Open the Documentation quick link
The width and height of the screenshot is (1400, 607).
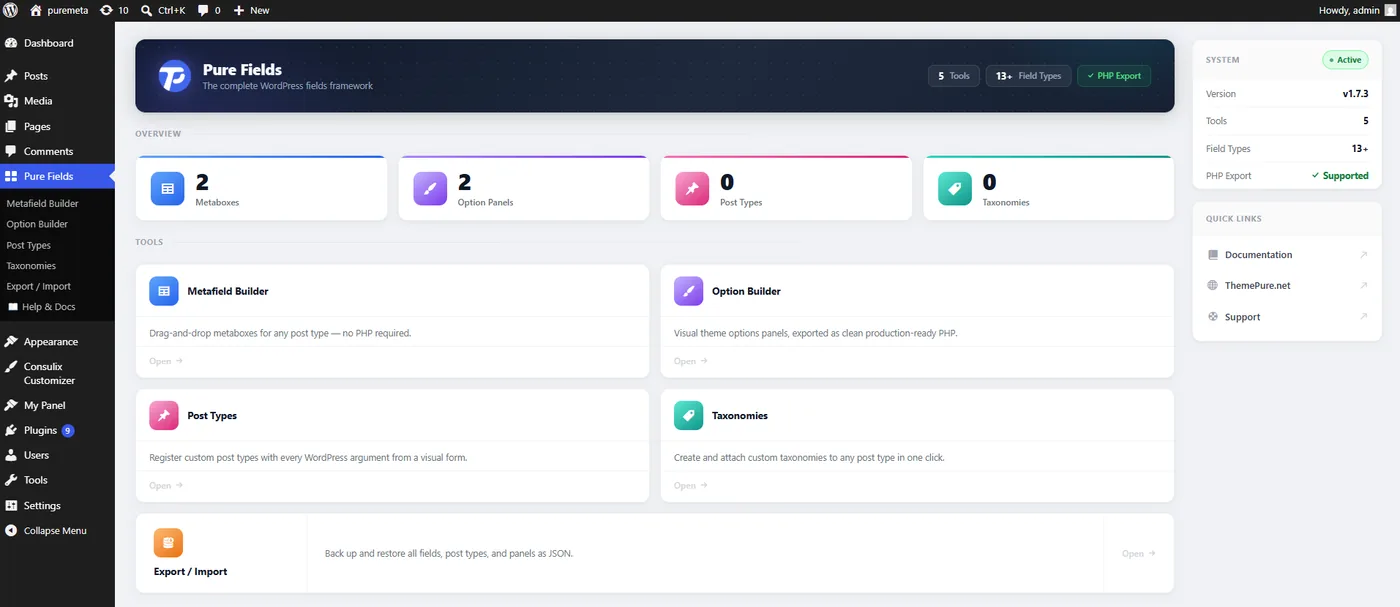pyautogui.click(x=1288, y=255)
